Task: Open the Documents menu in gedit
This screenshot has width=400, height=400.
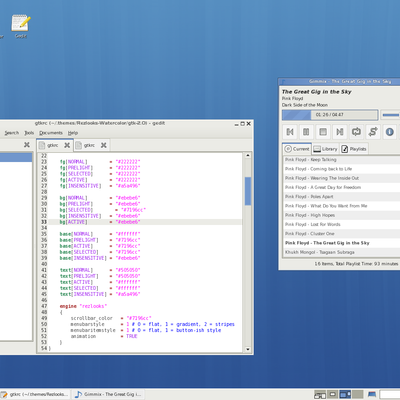Action: point(51,133)
